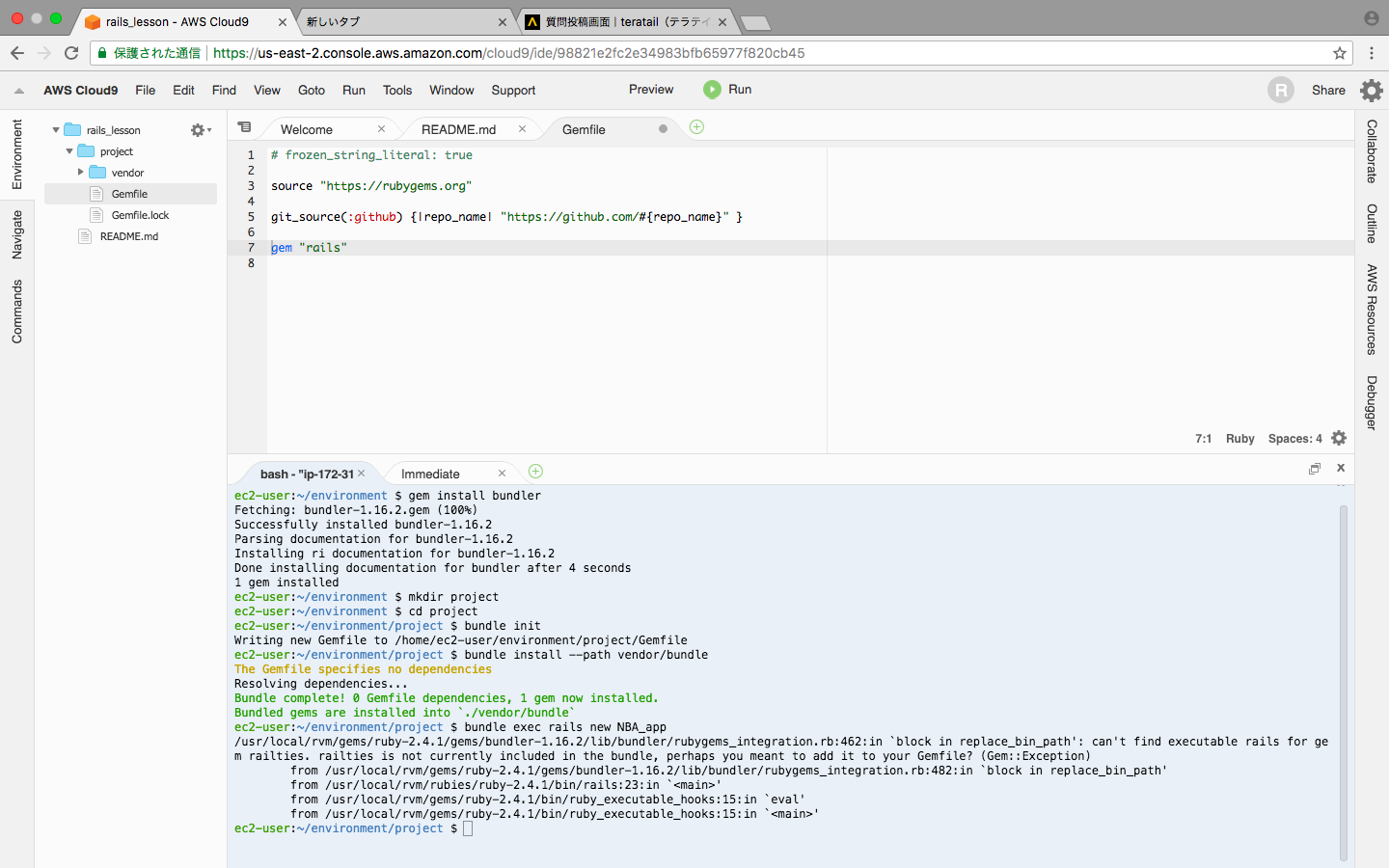Expand the vendor folder
The height and width of the screenshot is (868, 1389).
pos(81,172)
